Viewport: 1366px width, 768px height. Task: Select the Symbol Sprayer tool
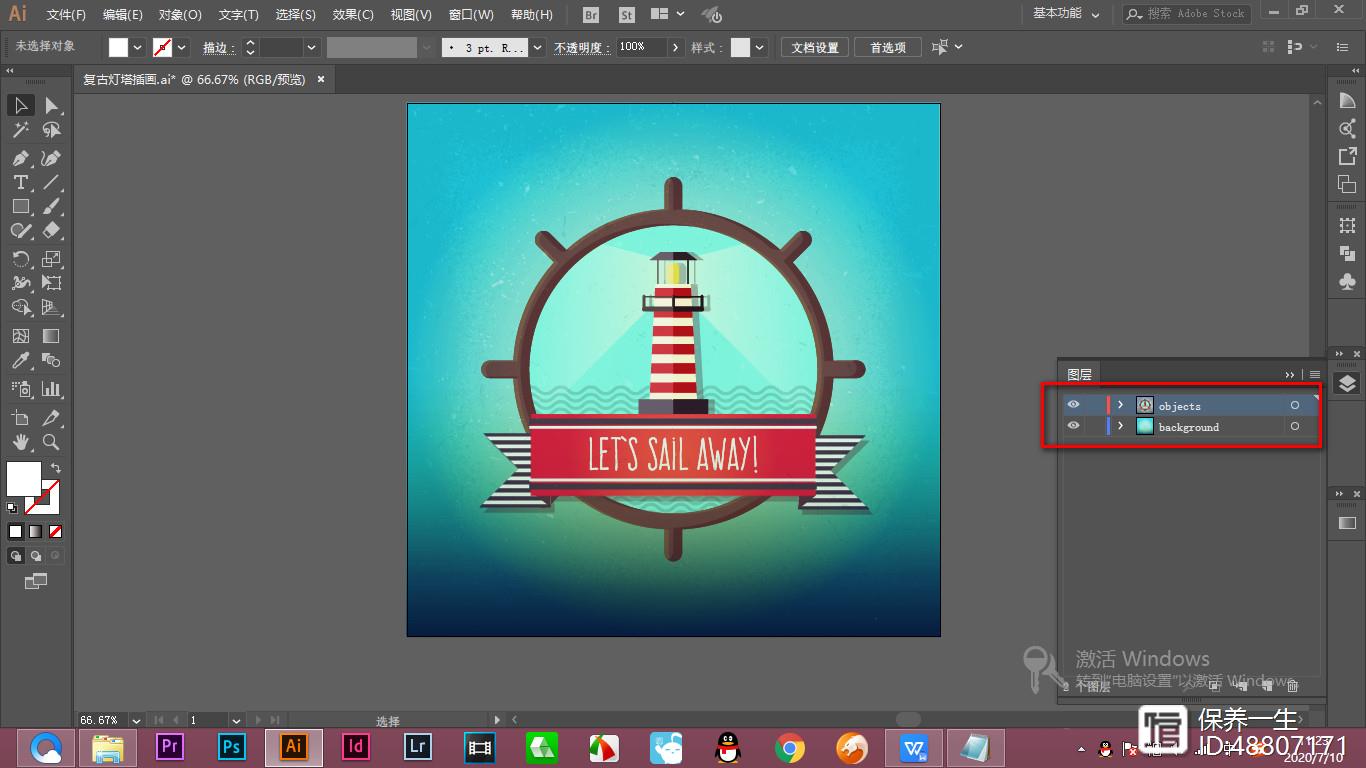click(20, 388)
